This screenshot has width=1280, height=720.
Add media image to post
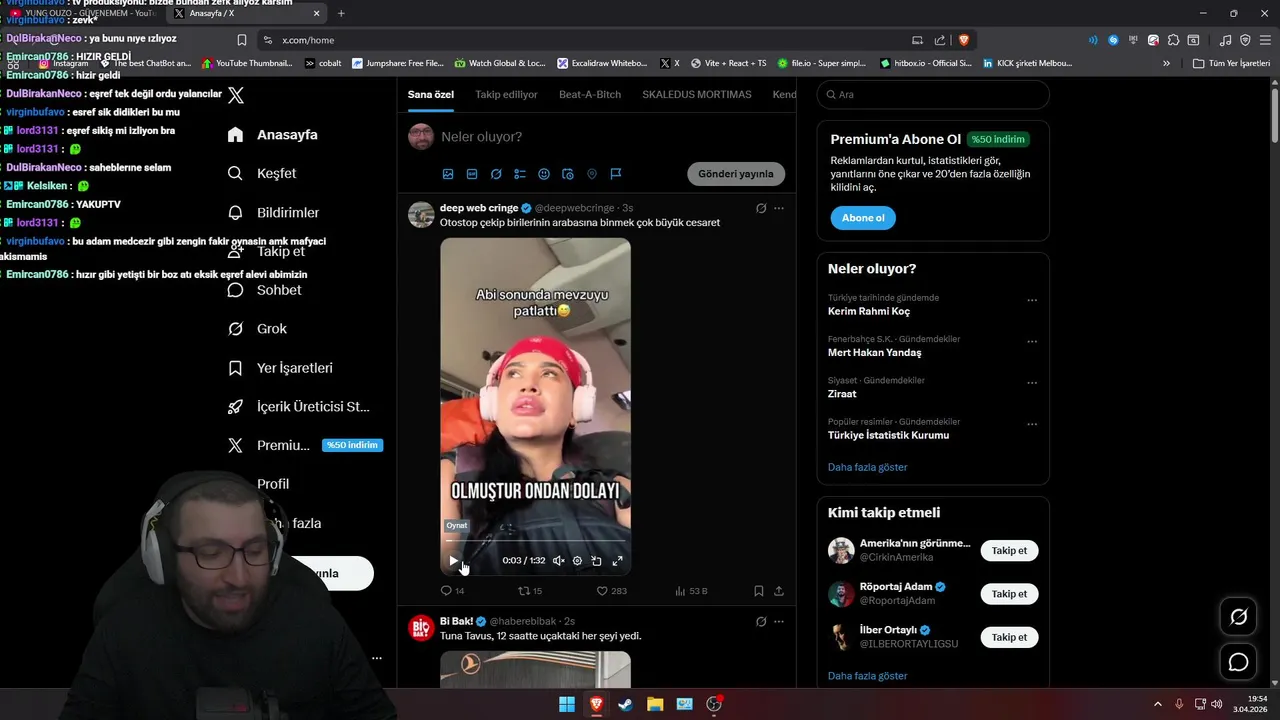pos(448,174)
